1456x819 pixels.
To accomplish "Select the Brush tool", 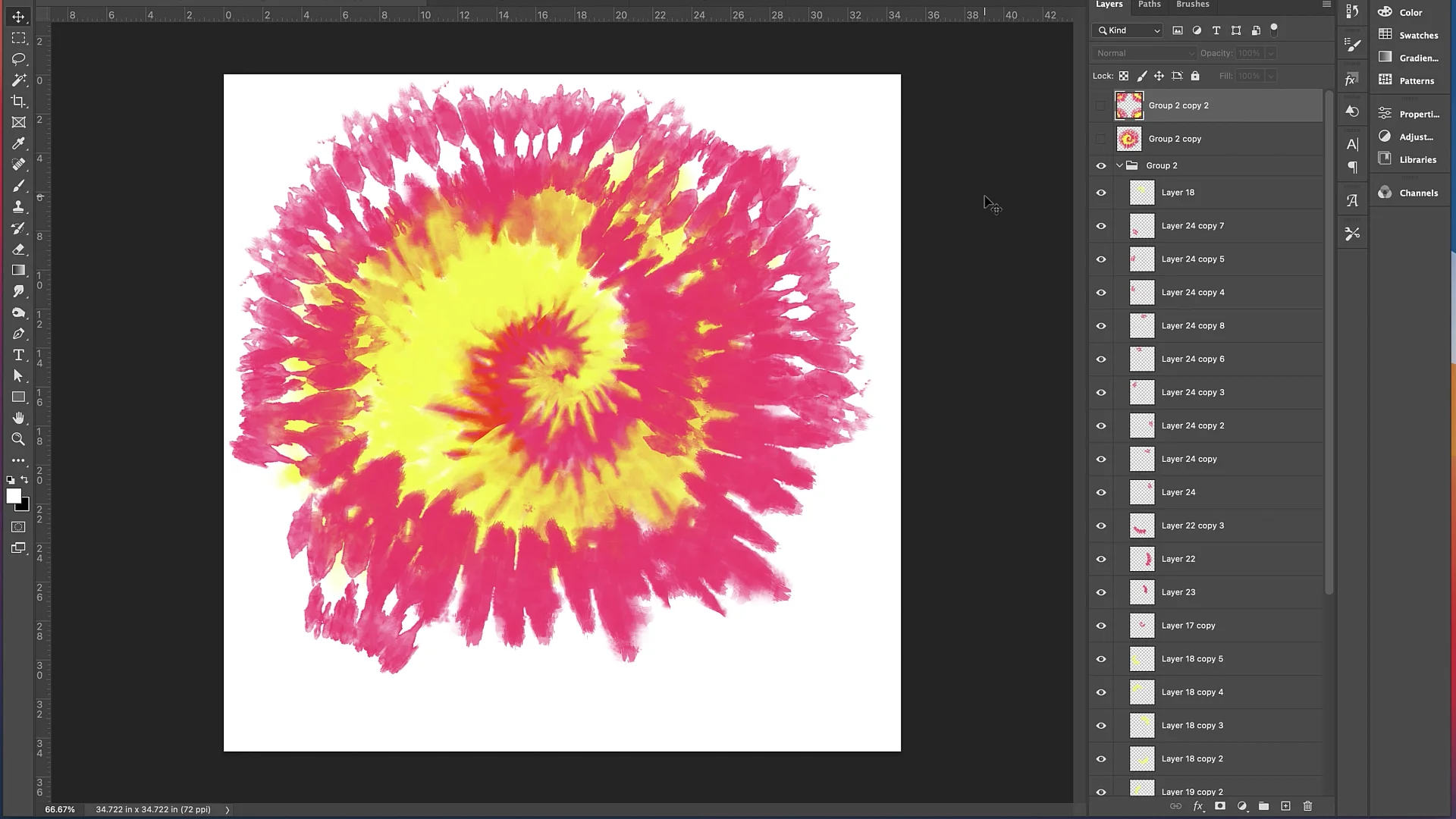I will point(18,186).
